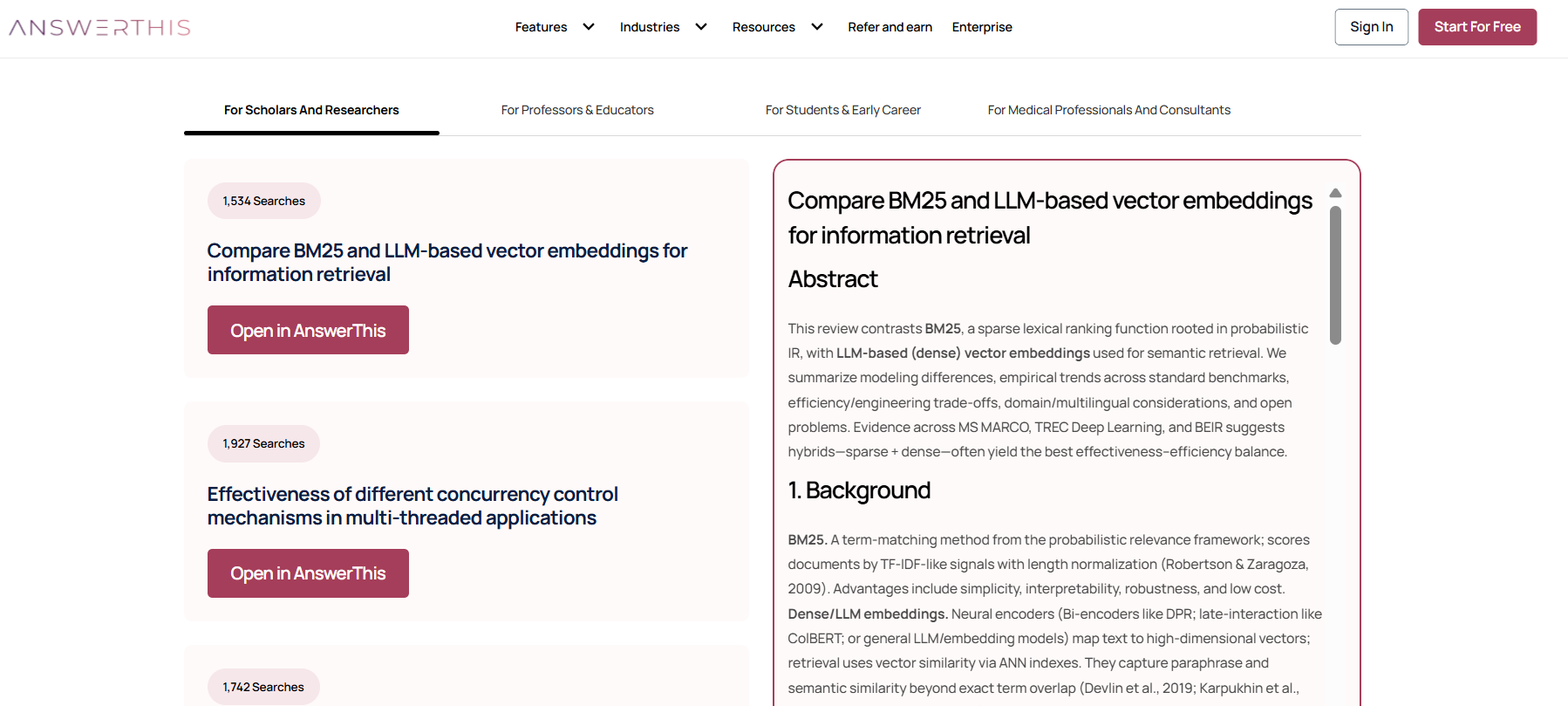Screen dimensions: 1568x706
Task: Click the '1. Background' heading
Action: 859,490
